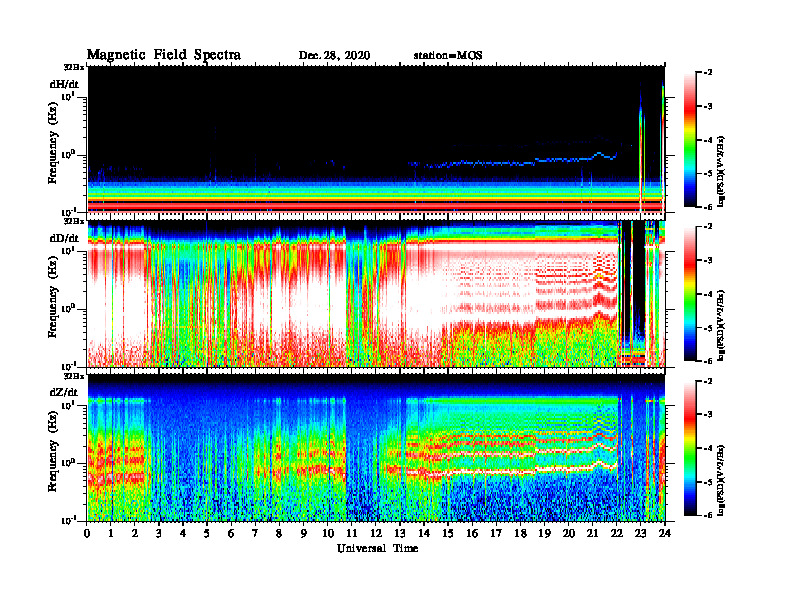The width and height of the screenshot is (792, 612).
Task: Click the hour "13" tick label on time axis
Action: [400, 534]
